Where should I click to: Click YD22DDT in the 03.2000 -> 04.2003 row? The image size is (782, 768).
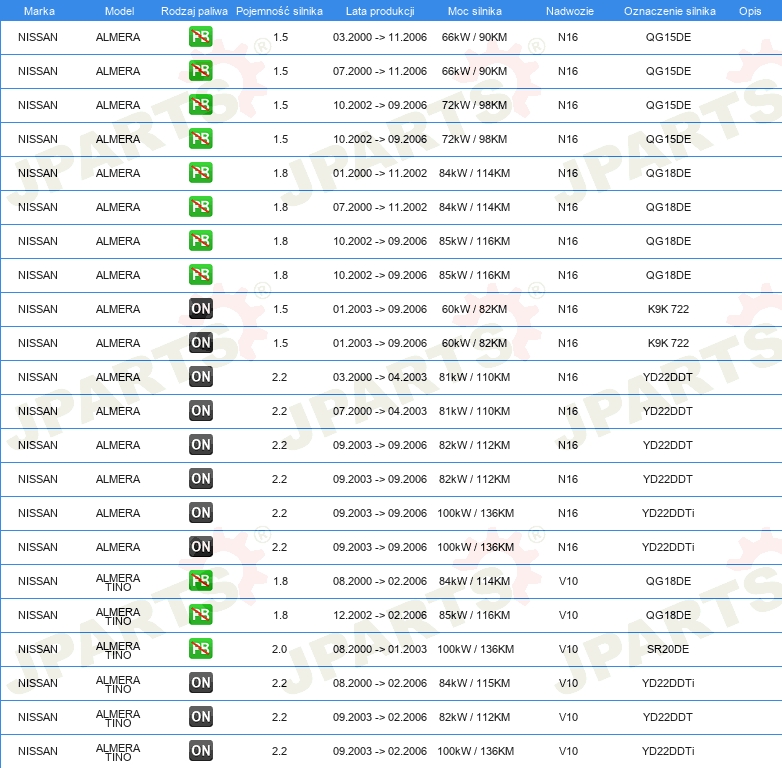click(x=667, y=377)
